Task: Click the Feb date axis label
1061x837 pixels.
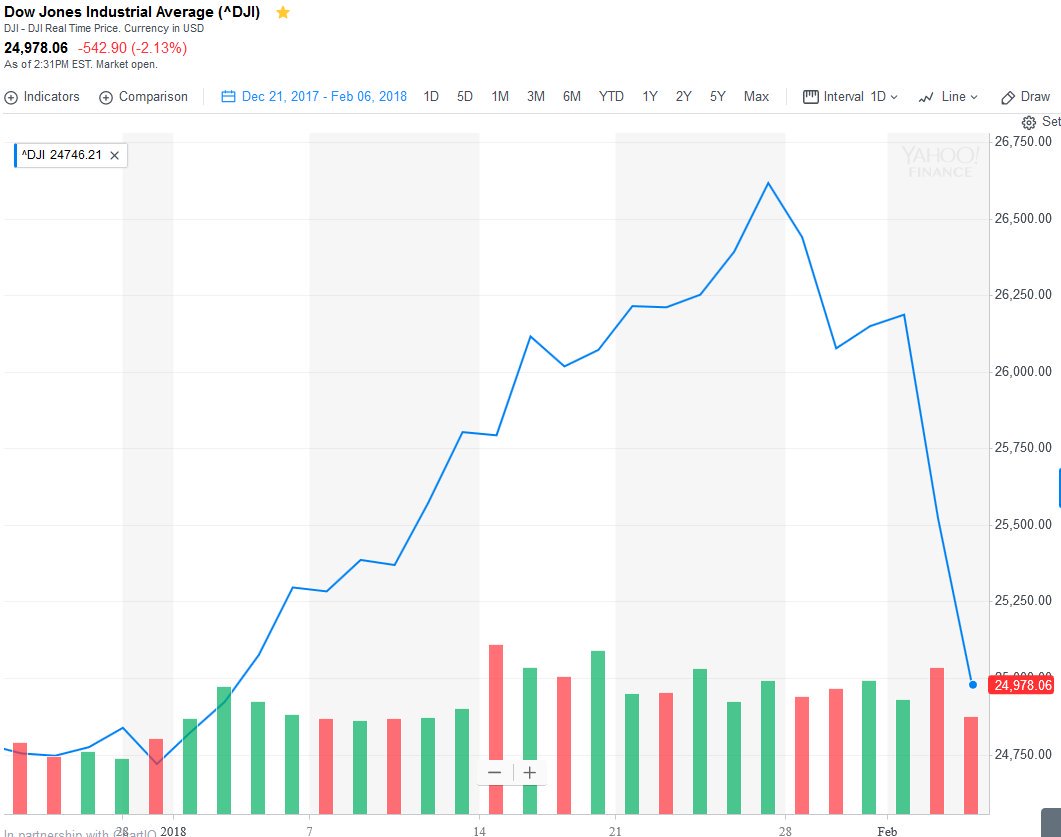Action: point(887,831)
